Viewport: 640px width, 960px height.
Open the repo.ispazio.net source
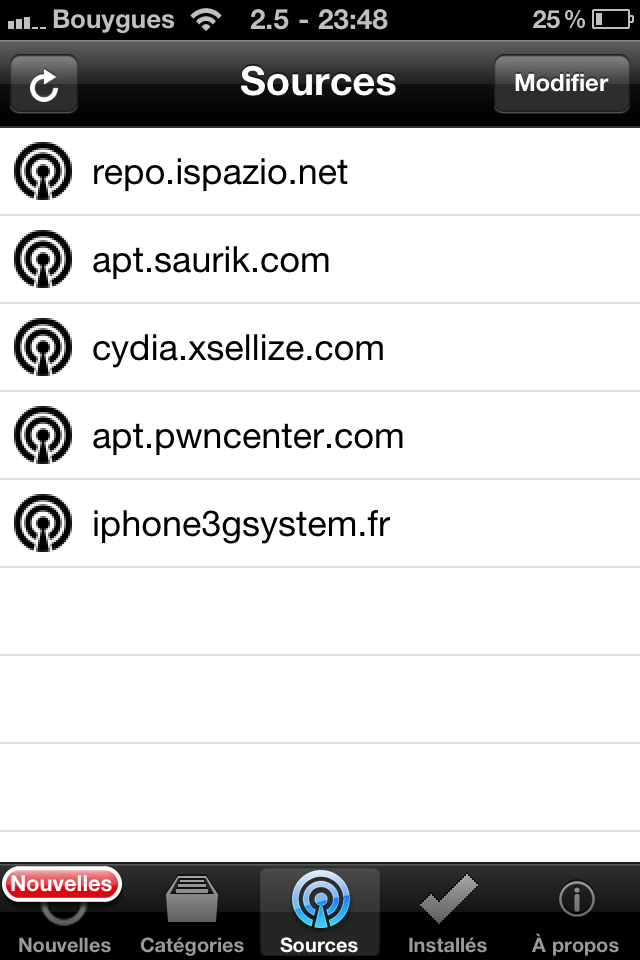[x=320, y=171]
